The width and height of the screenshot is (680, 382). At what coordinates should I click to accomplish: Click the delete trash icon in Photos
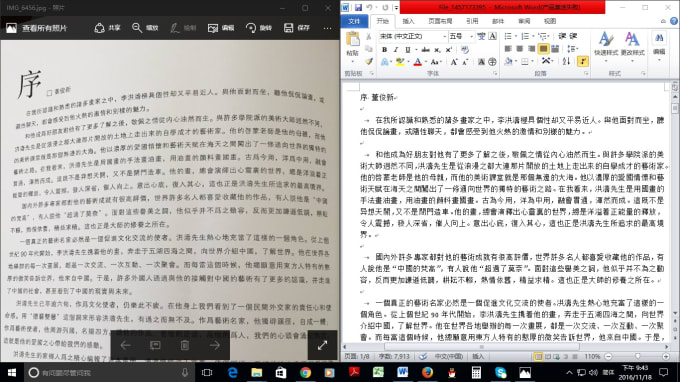(x=185, y=345)
